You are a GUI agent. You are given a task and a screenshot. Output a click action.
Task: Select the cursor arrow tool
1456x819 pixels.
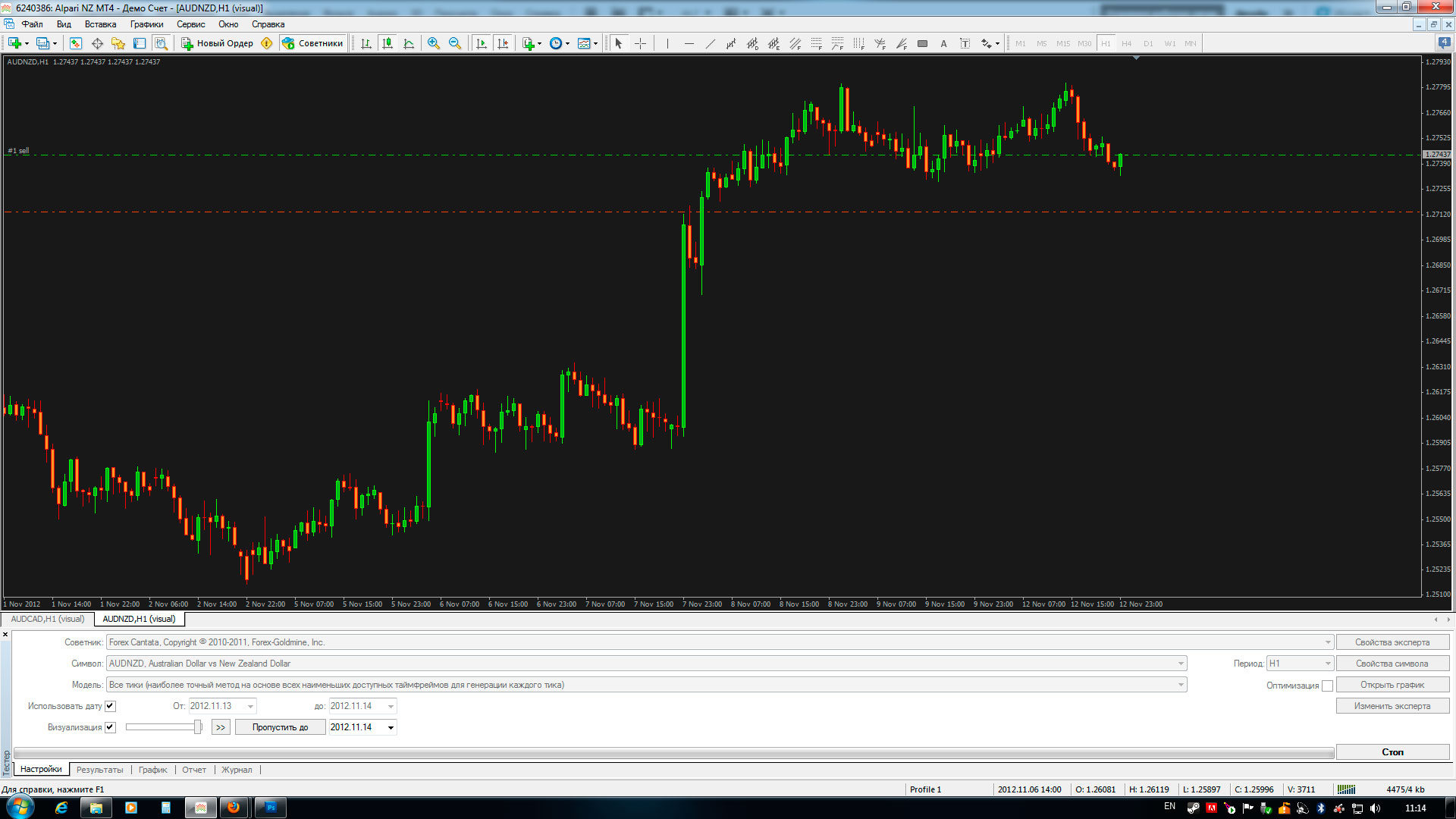tap(619, 43)
